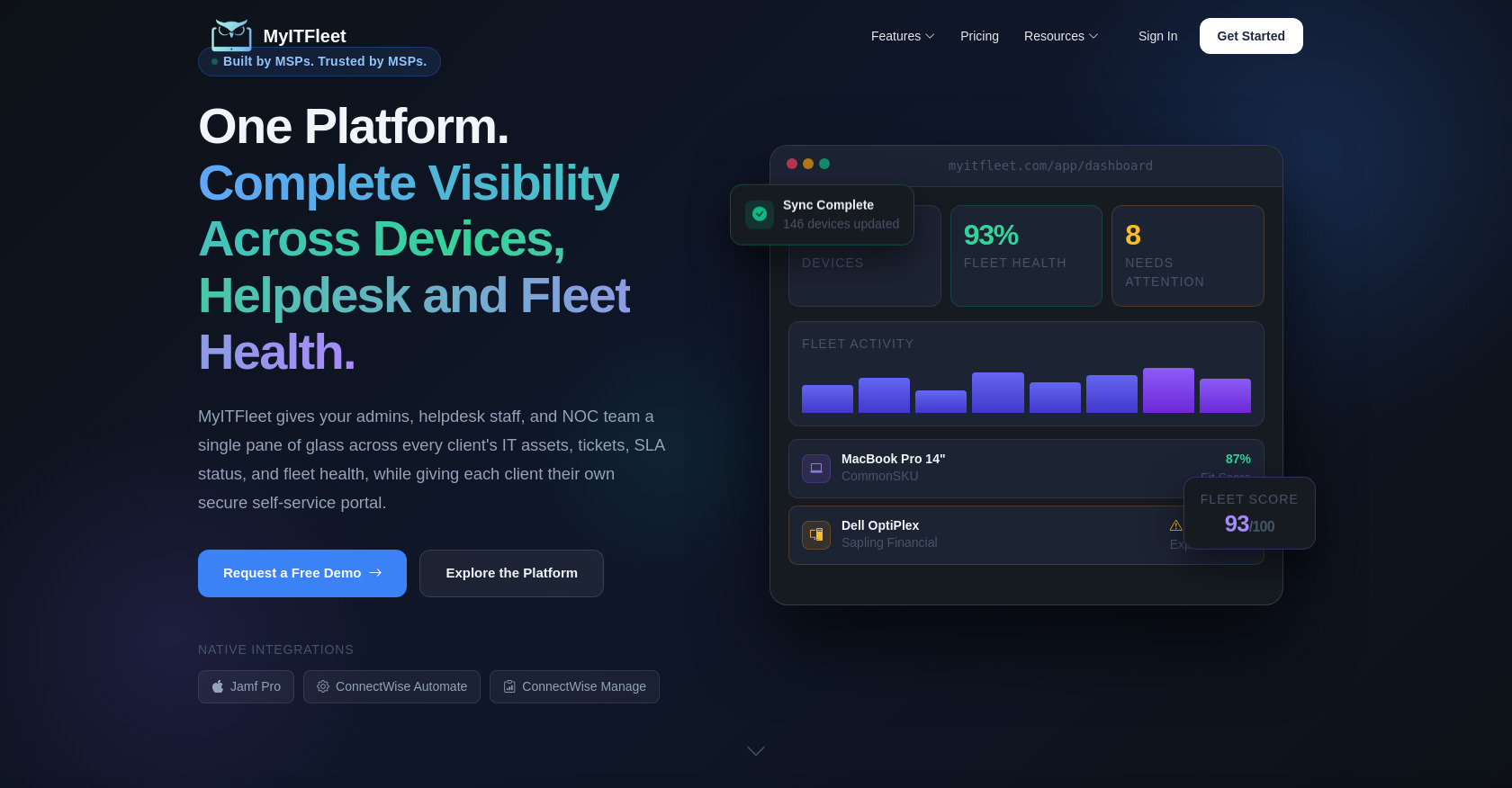Click Request a Free Demo button
The height and width of the screenshot is (788, 1512).
pos(302,573)
